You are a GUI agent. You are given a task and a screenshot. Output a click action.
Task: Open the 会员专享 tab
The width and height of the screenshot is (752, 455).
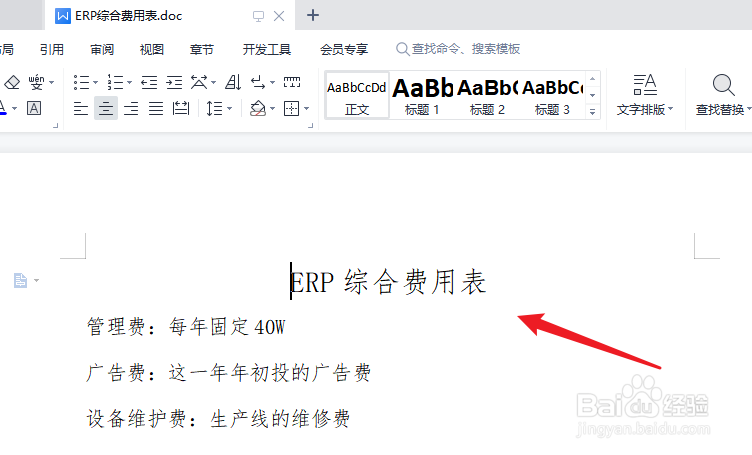click(x=344, y=49)
